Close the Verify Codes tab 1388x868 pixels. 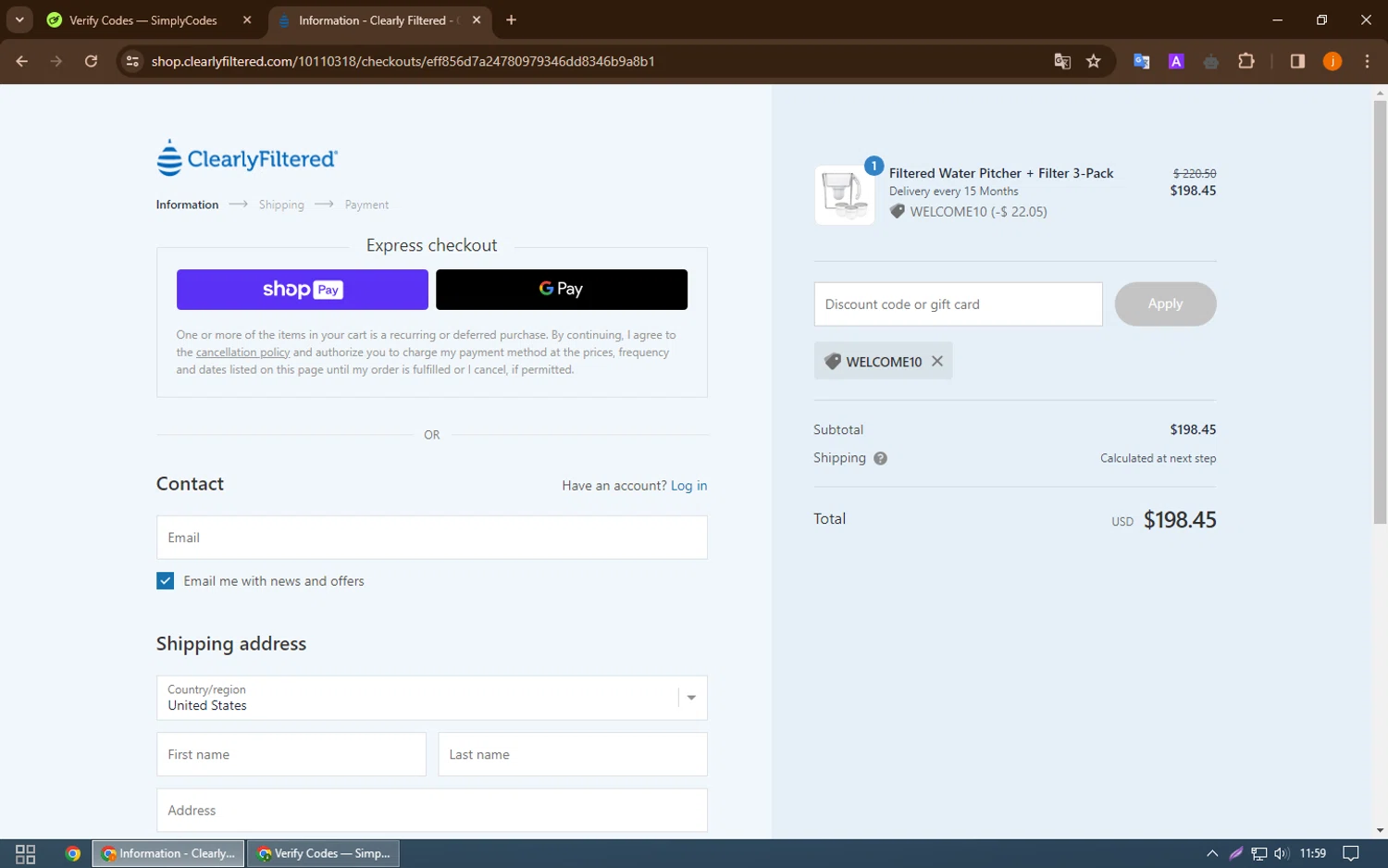click(x=247, y=19)
